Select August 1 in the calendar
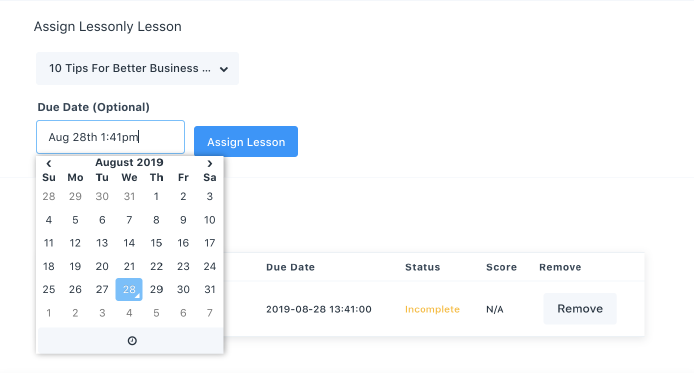 [156, 196]
